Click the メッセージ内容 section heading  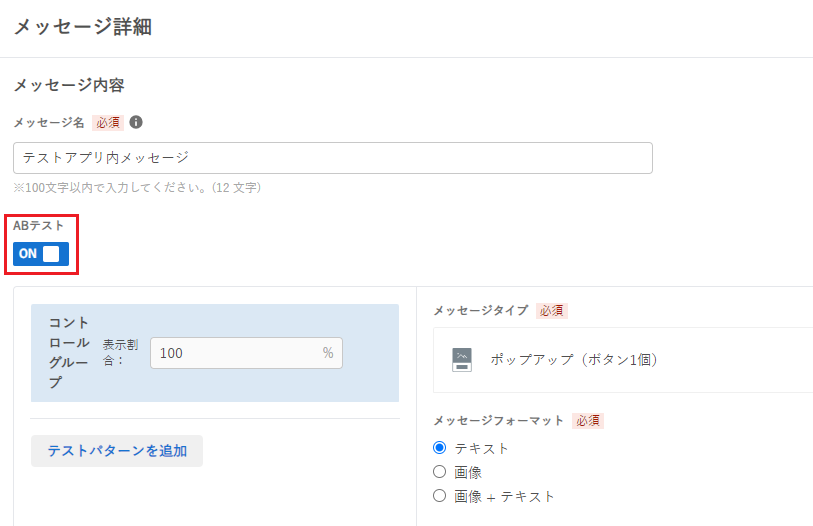tap(69, 85)
